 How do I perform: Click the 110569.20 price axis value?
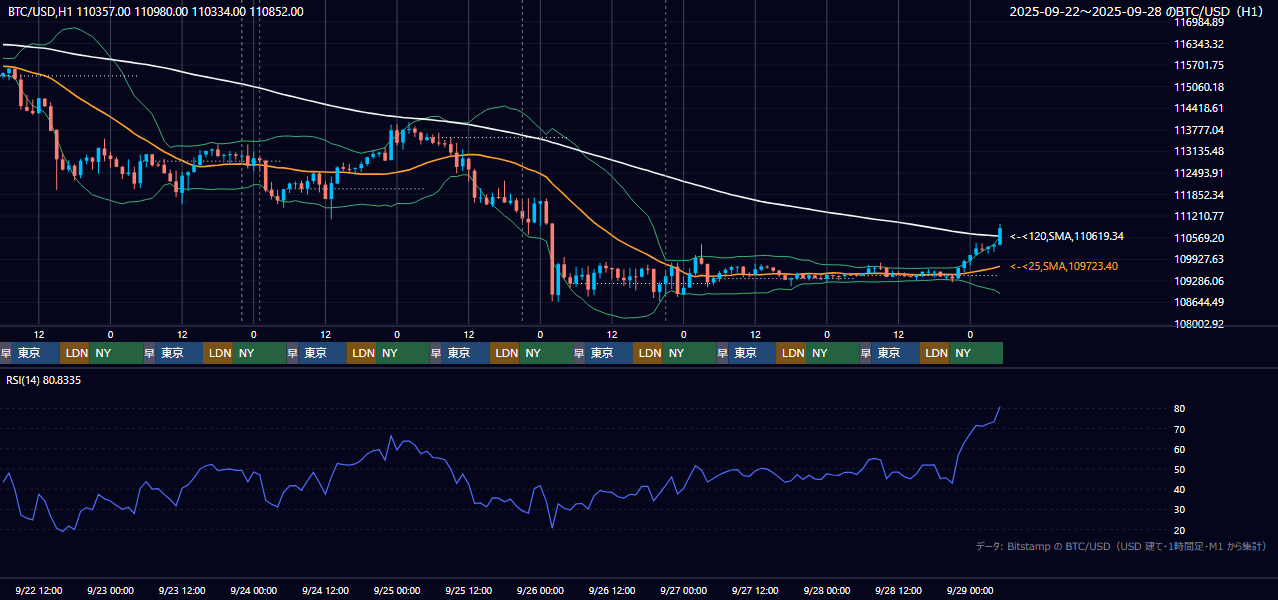[x=1199, y=238]
